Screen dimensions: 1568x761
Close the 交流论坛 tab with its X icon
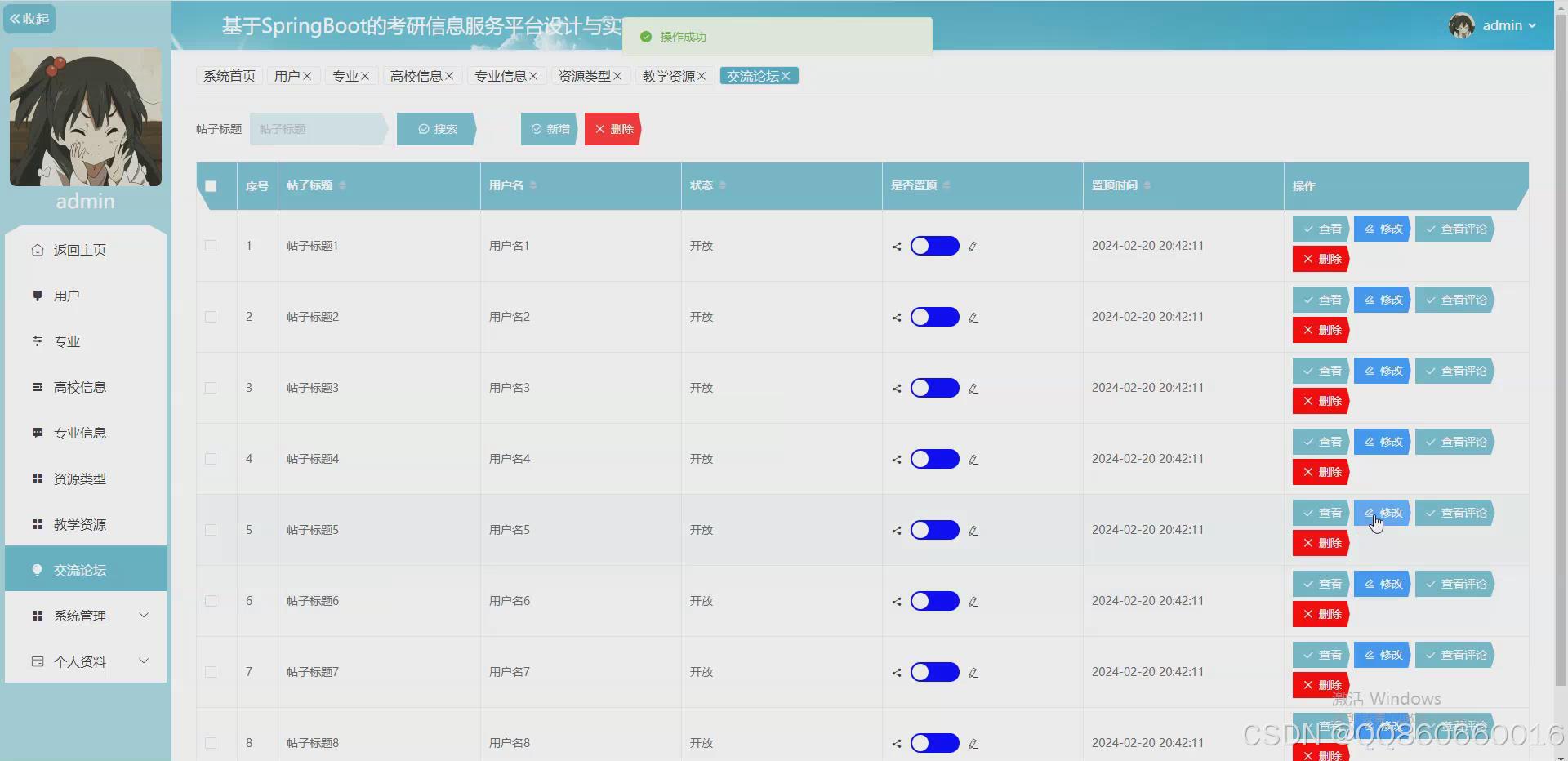[x=786, y=76]
